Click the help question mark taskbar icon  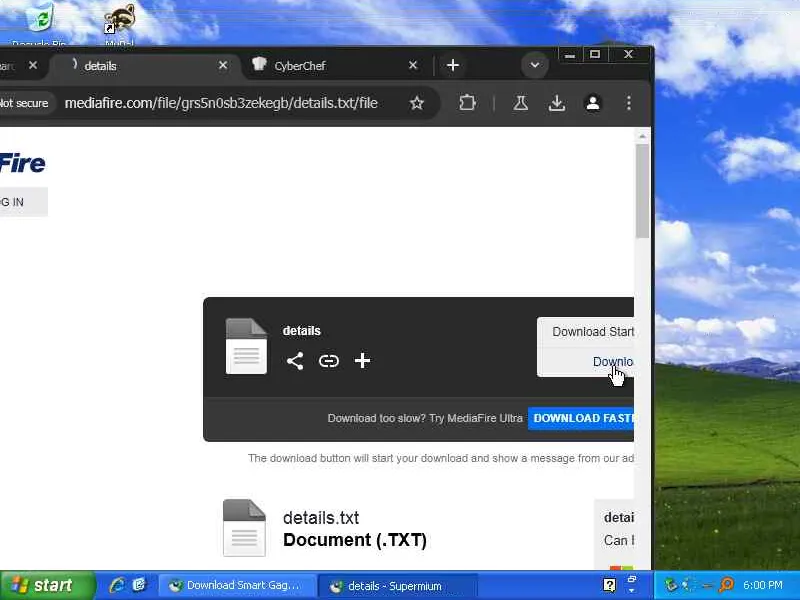pos(609,585)
